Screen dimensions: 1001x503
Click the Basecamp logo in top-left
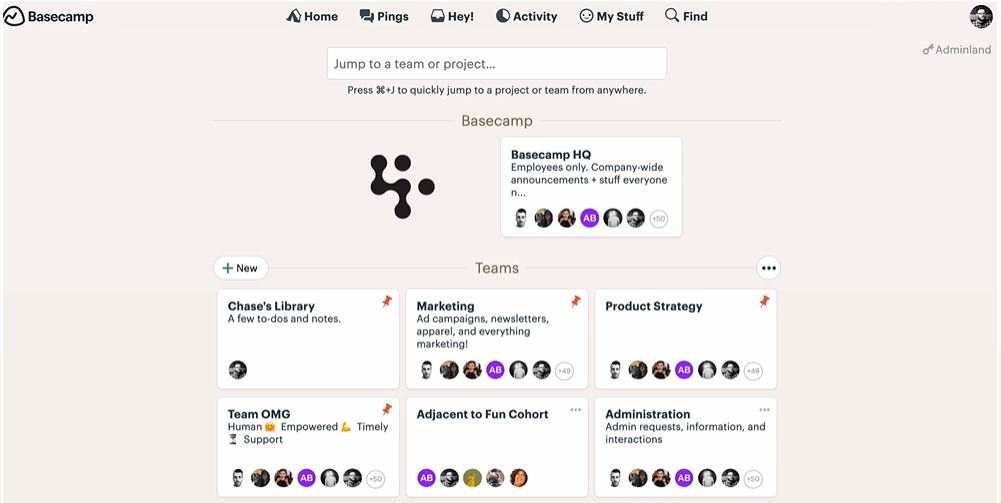tap(49, 17)
